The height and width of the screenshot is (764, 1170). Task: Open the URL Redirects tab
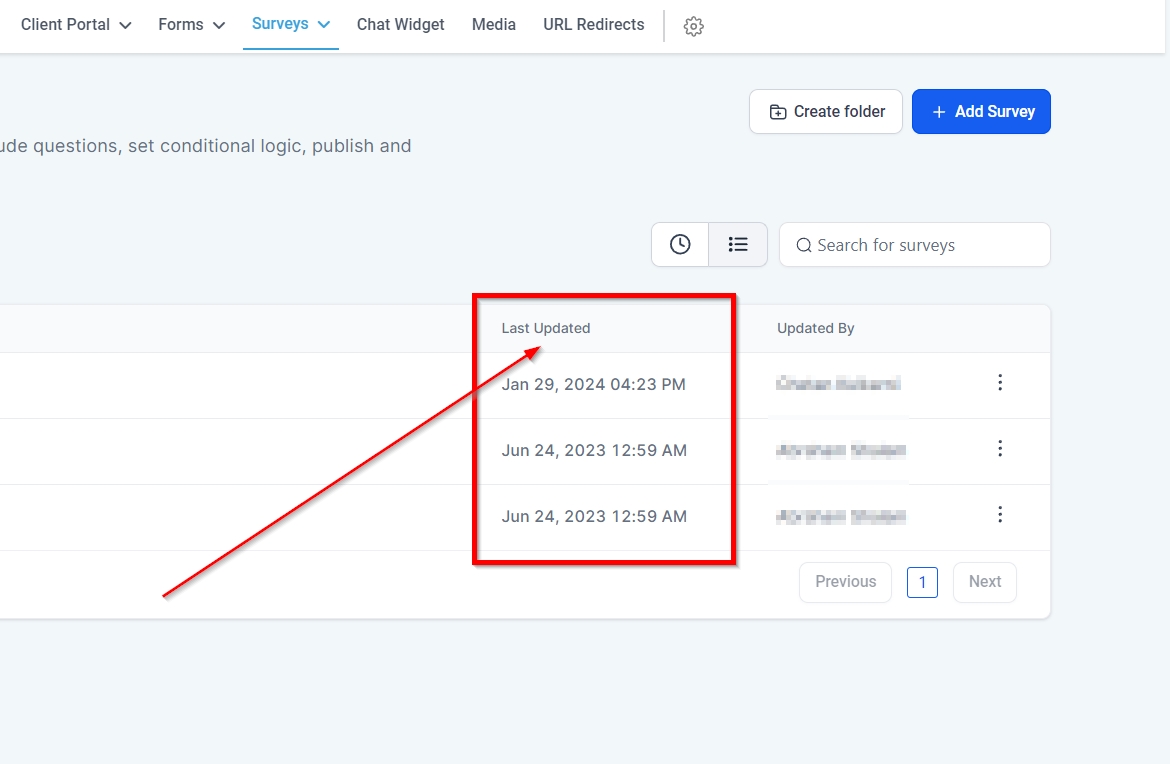pyautogui.click(x=593, y=25)
